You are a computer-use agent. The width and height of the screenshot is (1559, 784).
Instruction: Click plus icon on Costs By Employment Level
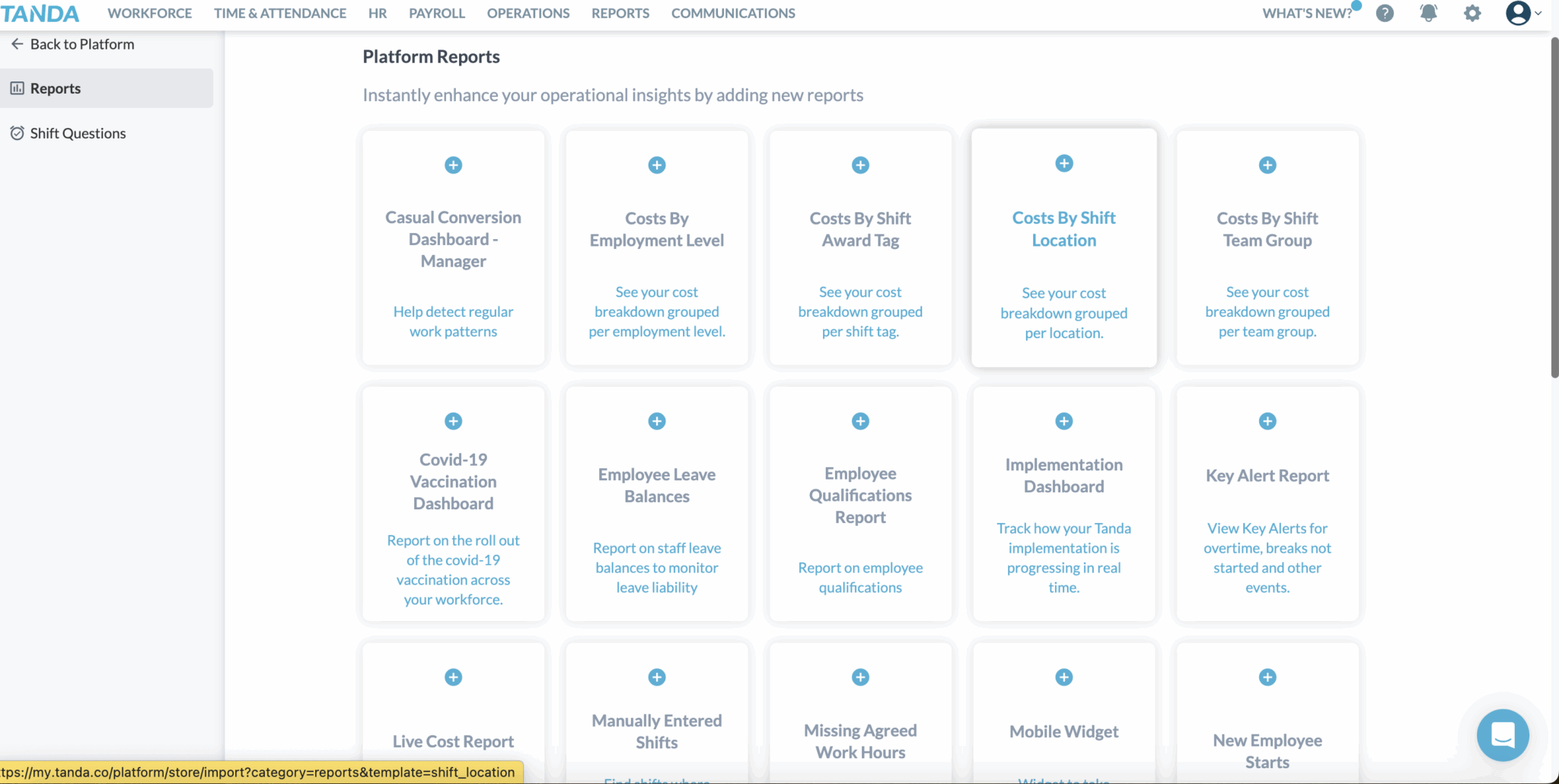(657, 165)
